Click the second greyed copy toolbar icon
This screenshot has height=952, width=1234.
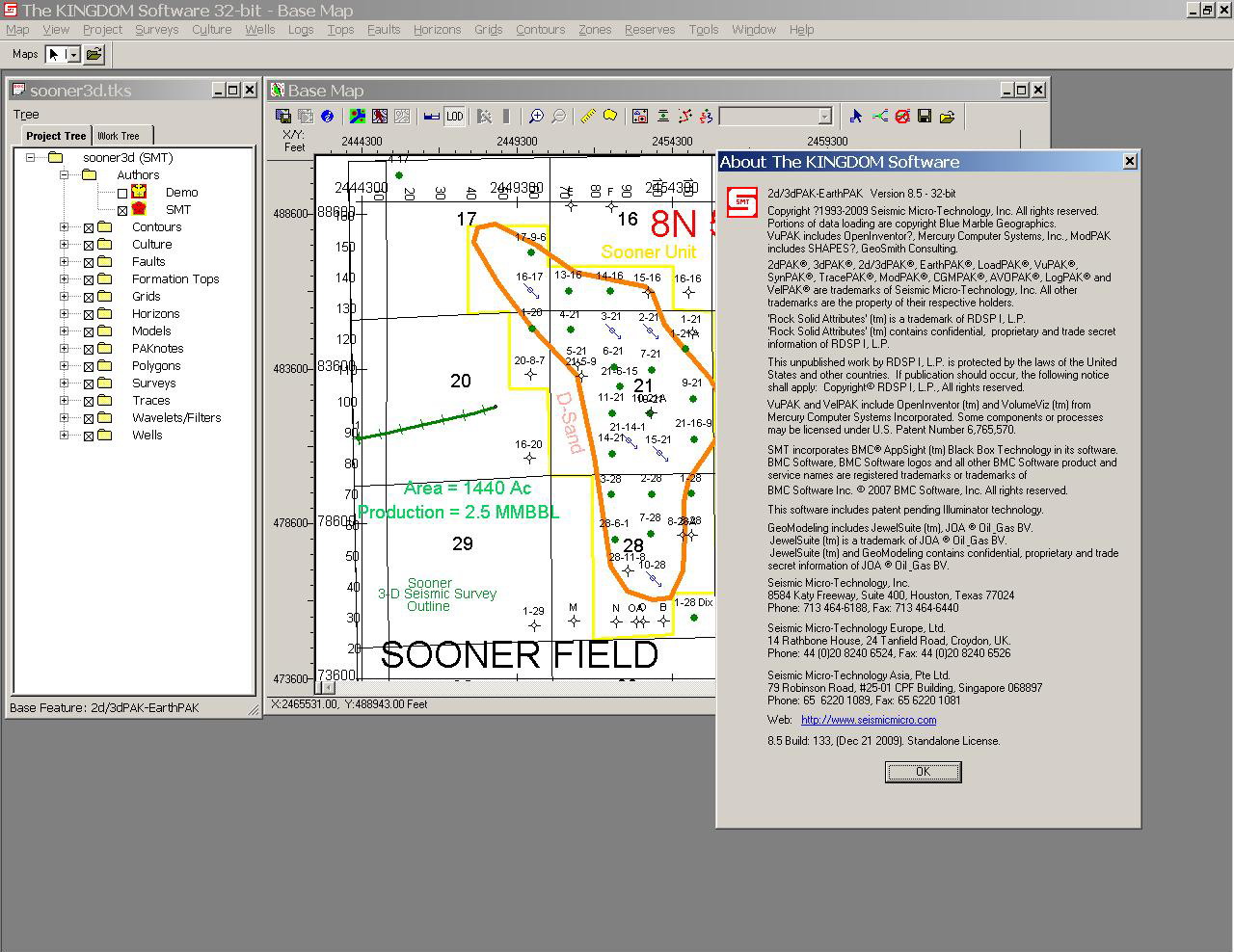click(306, 117)
